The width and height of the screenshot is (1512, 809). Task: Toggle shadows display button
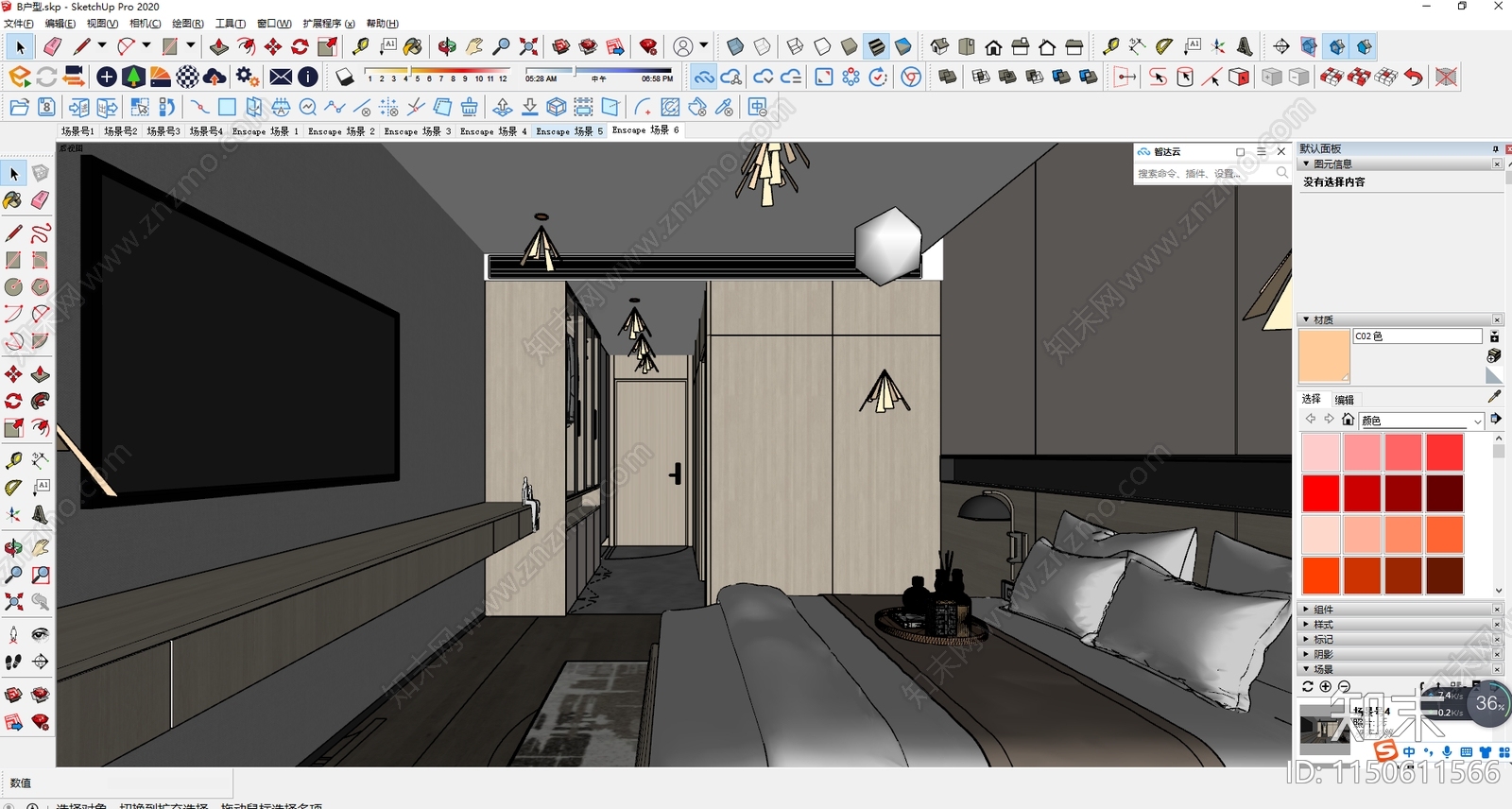pyautogui.click(x=346, y=77)
